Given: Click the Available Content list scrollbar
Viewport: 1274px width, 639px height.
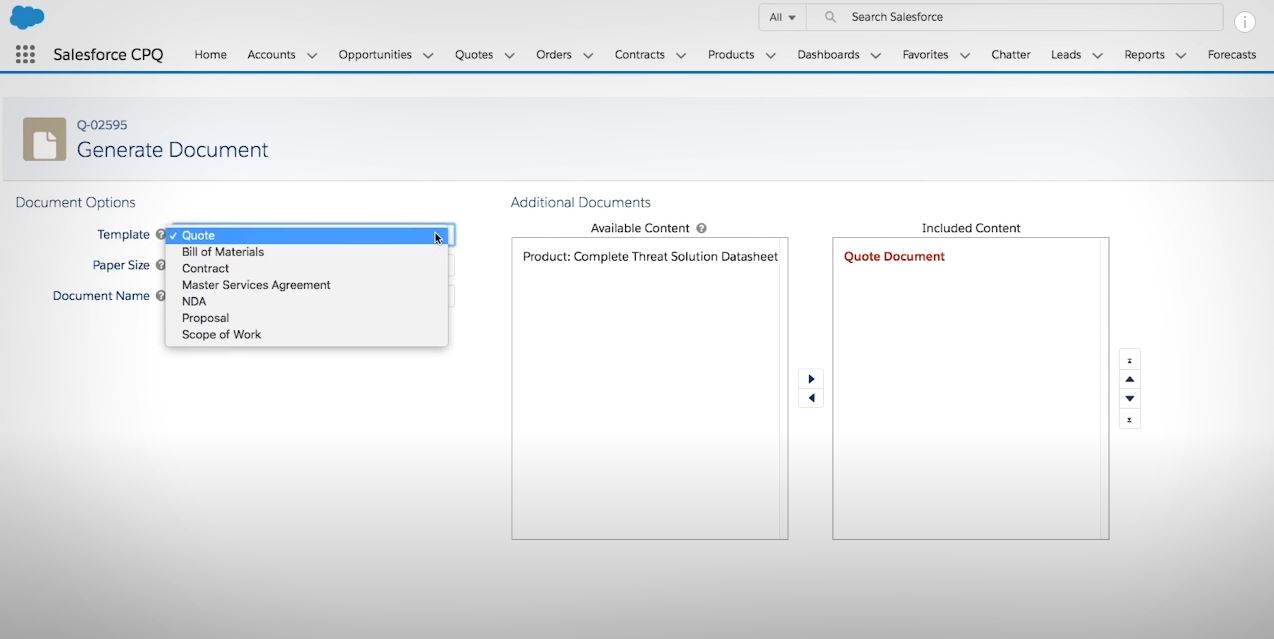Looking at the screenshot, I should 784,388.
